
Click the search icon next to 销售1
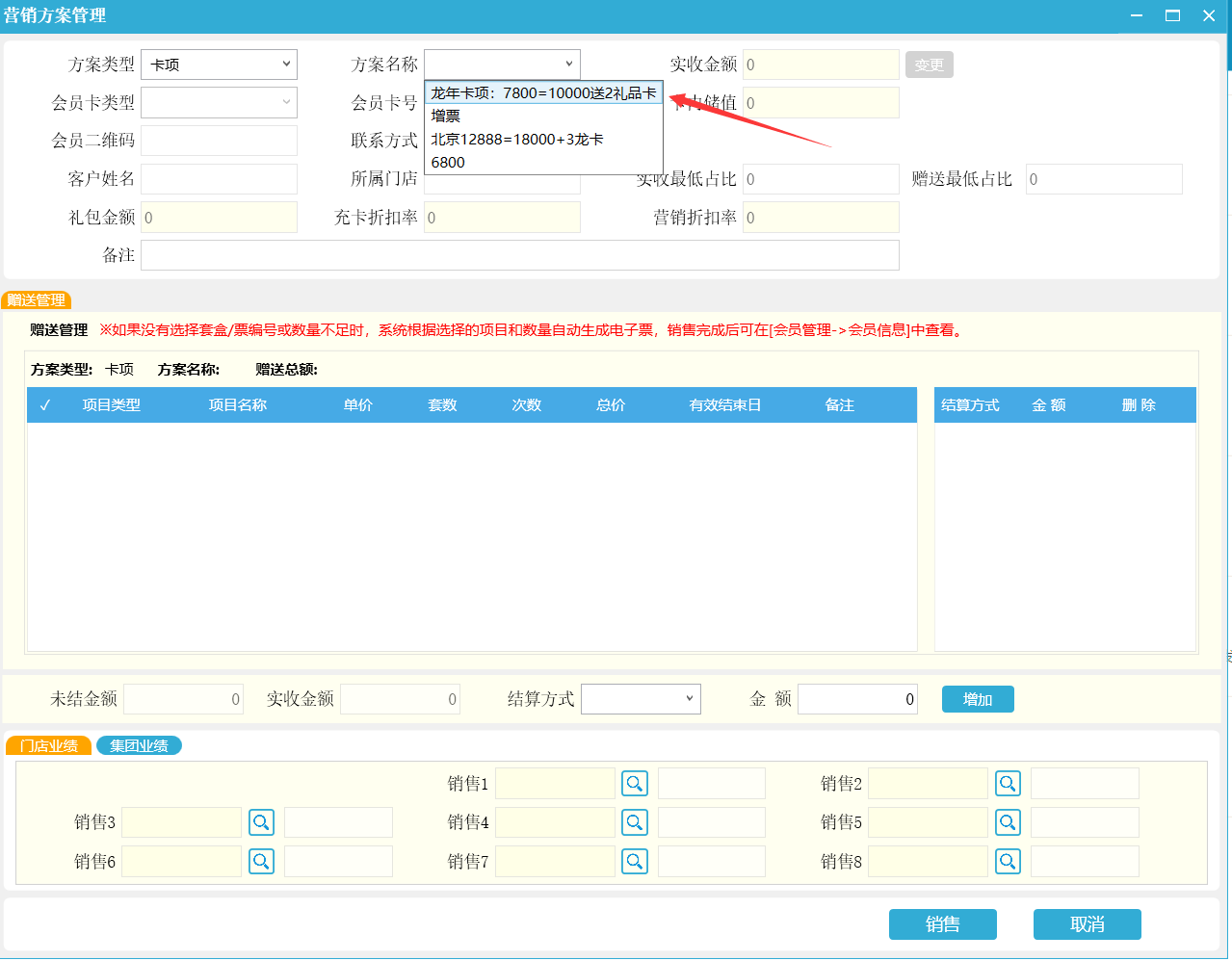[635, 784]
